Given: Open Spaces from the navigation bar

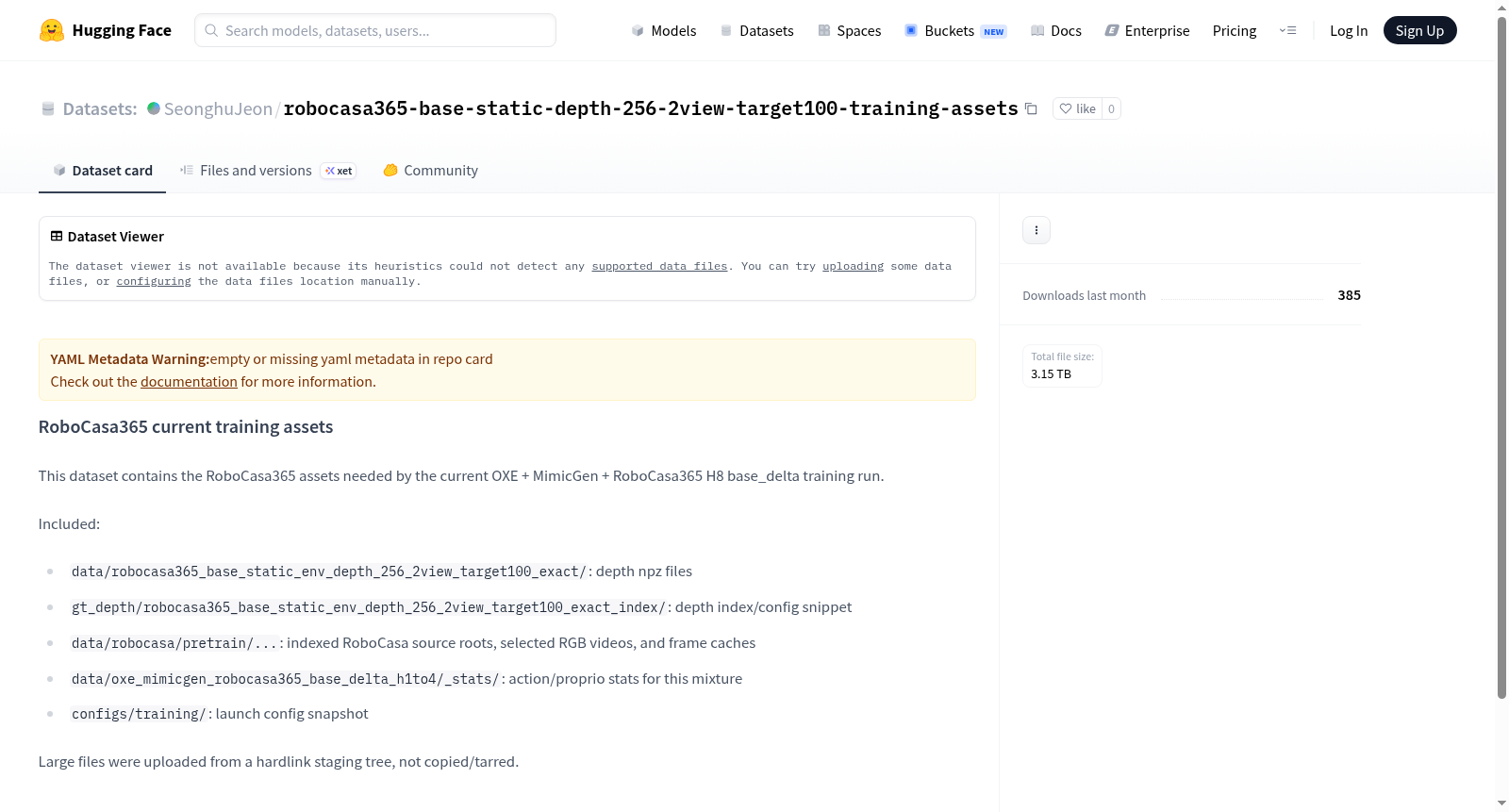Looking at the screenshot, I should point(850,30).
